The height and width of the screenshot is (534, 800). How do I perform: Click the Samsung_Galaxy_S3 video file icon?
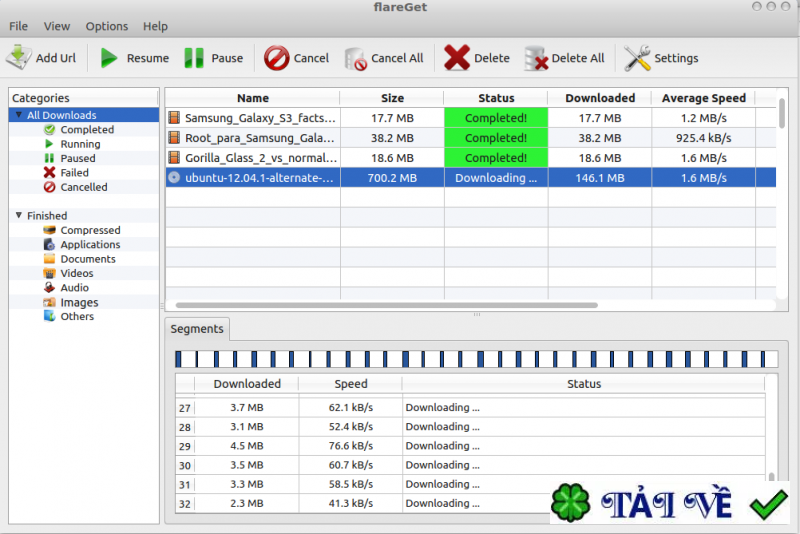(x=174, y=118)
